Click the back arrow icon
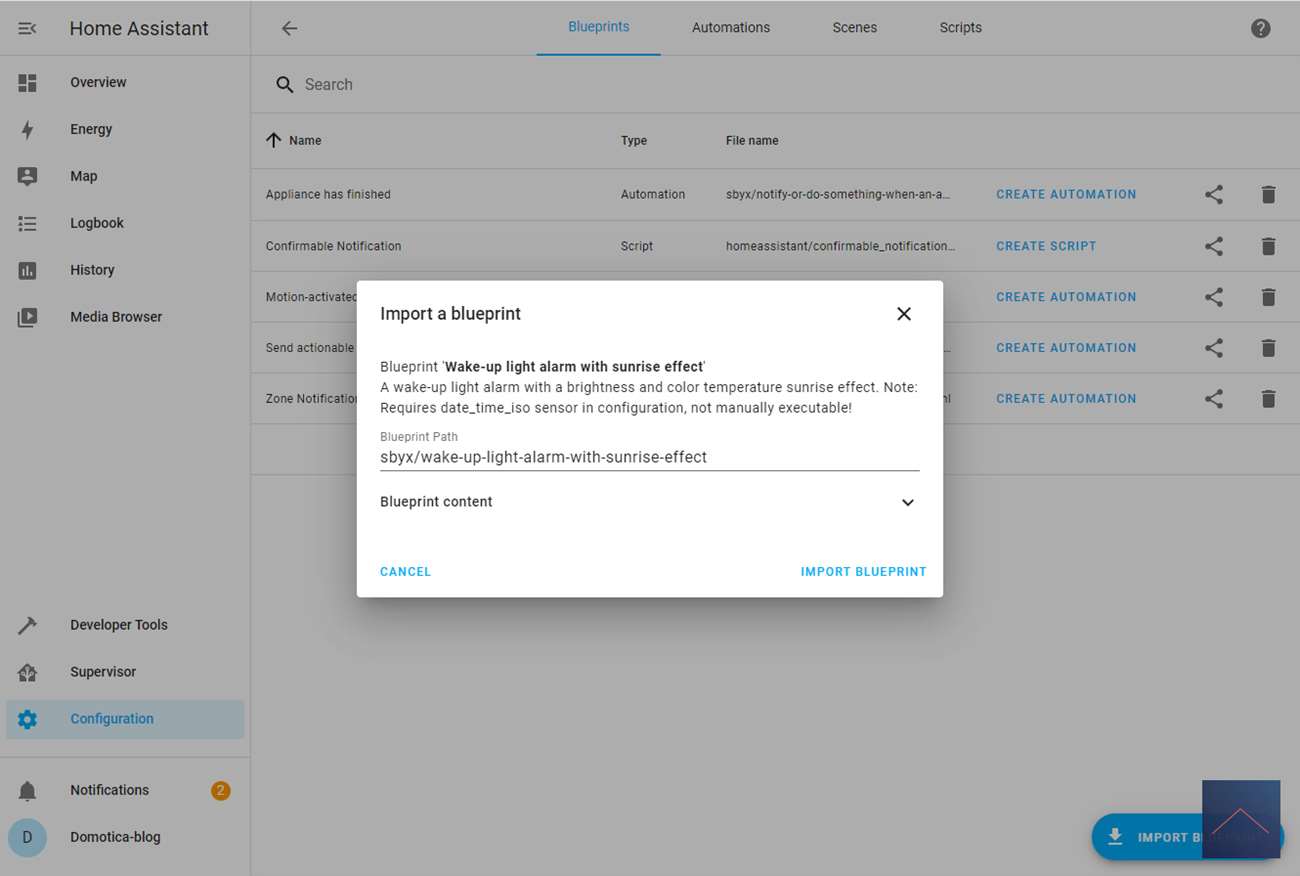1300x876 pixels. (289, 28)
